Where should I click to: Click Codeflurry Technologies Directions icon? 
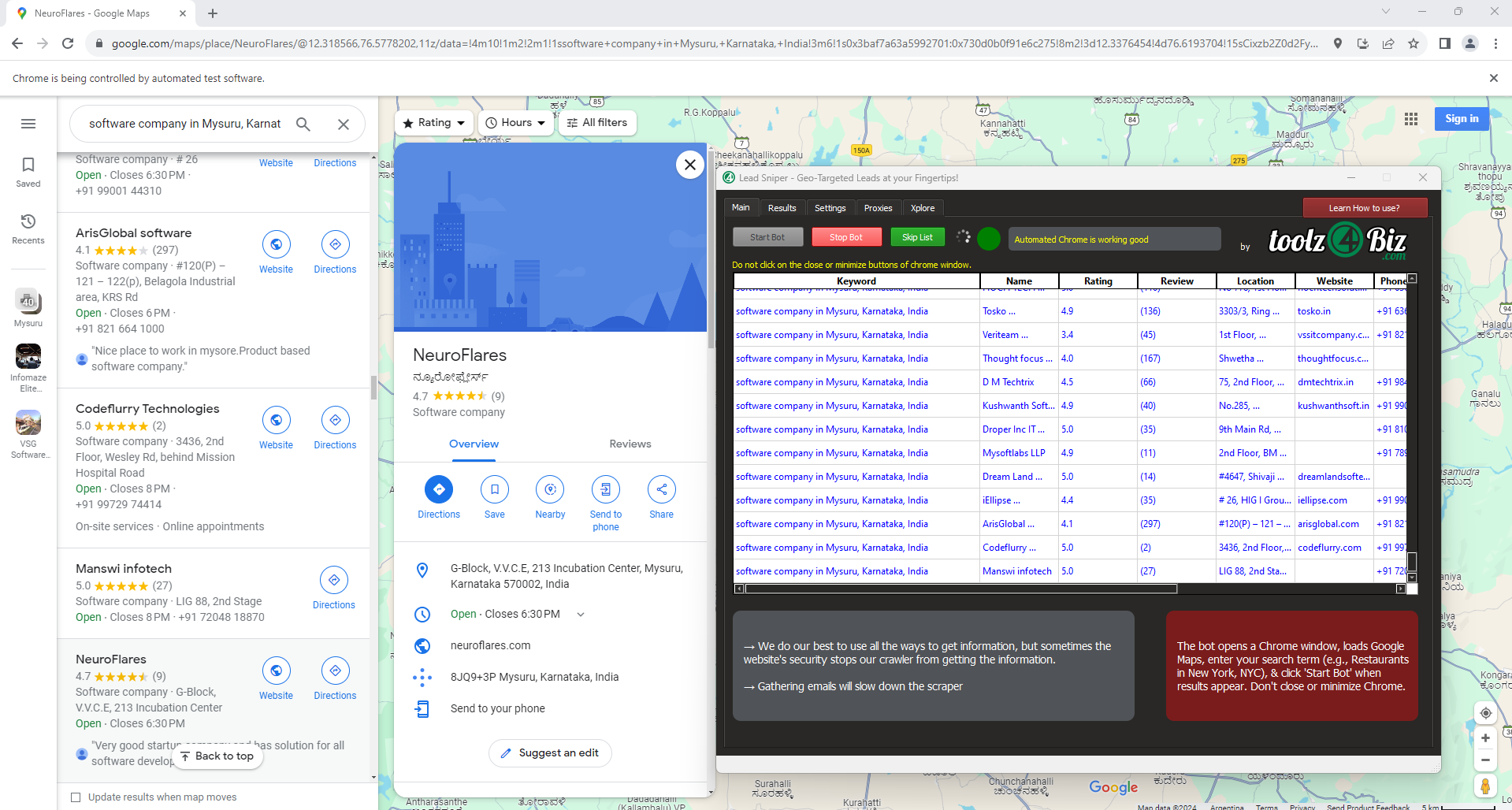click(336, 420)
